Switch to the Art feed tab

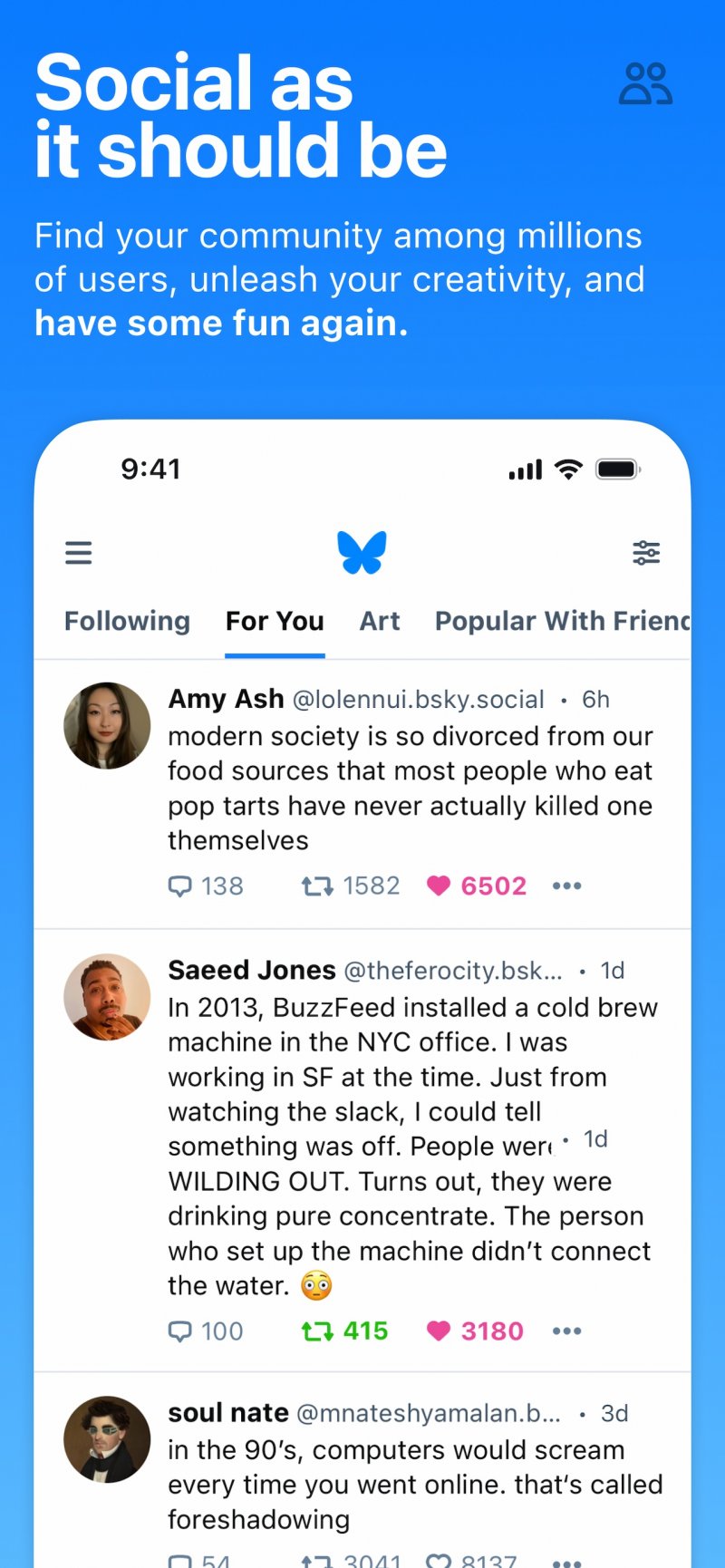(380, 621)
